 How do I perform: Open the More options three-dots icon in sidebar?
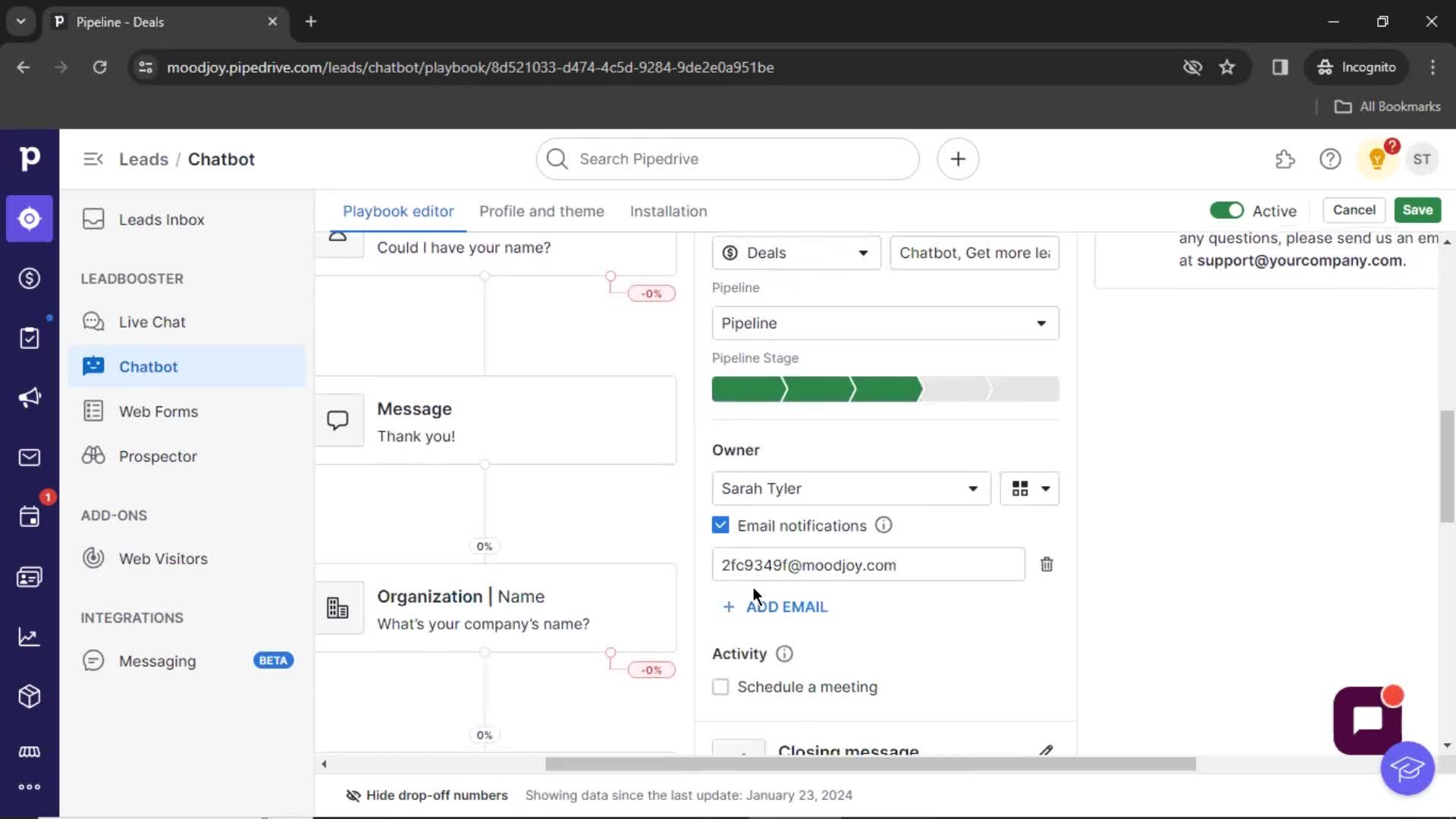click(x=29, y=786)
